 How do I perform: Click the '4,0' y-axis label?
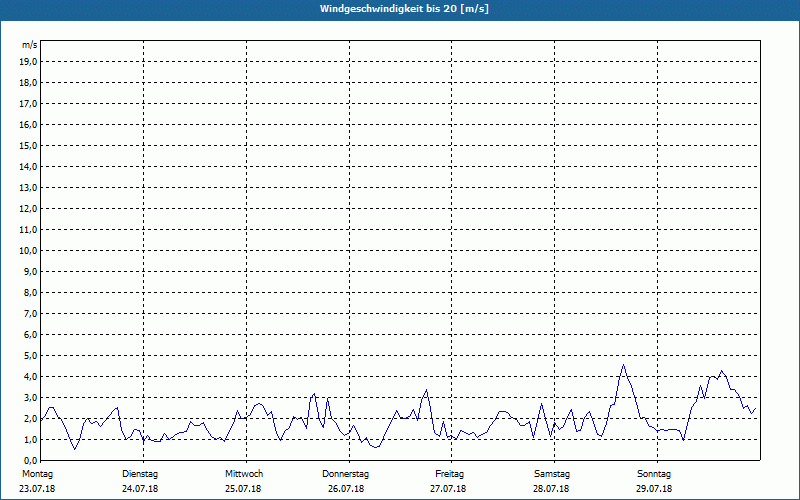click(x=29, y=377)
